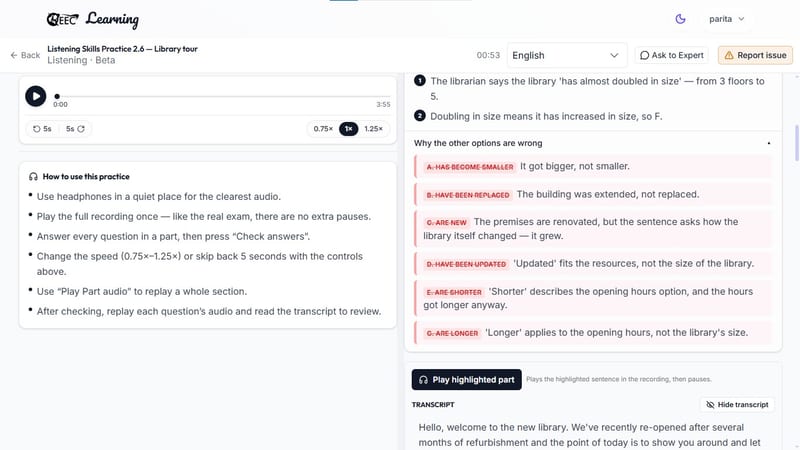Click Play highlighted part button

[466, 380]
